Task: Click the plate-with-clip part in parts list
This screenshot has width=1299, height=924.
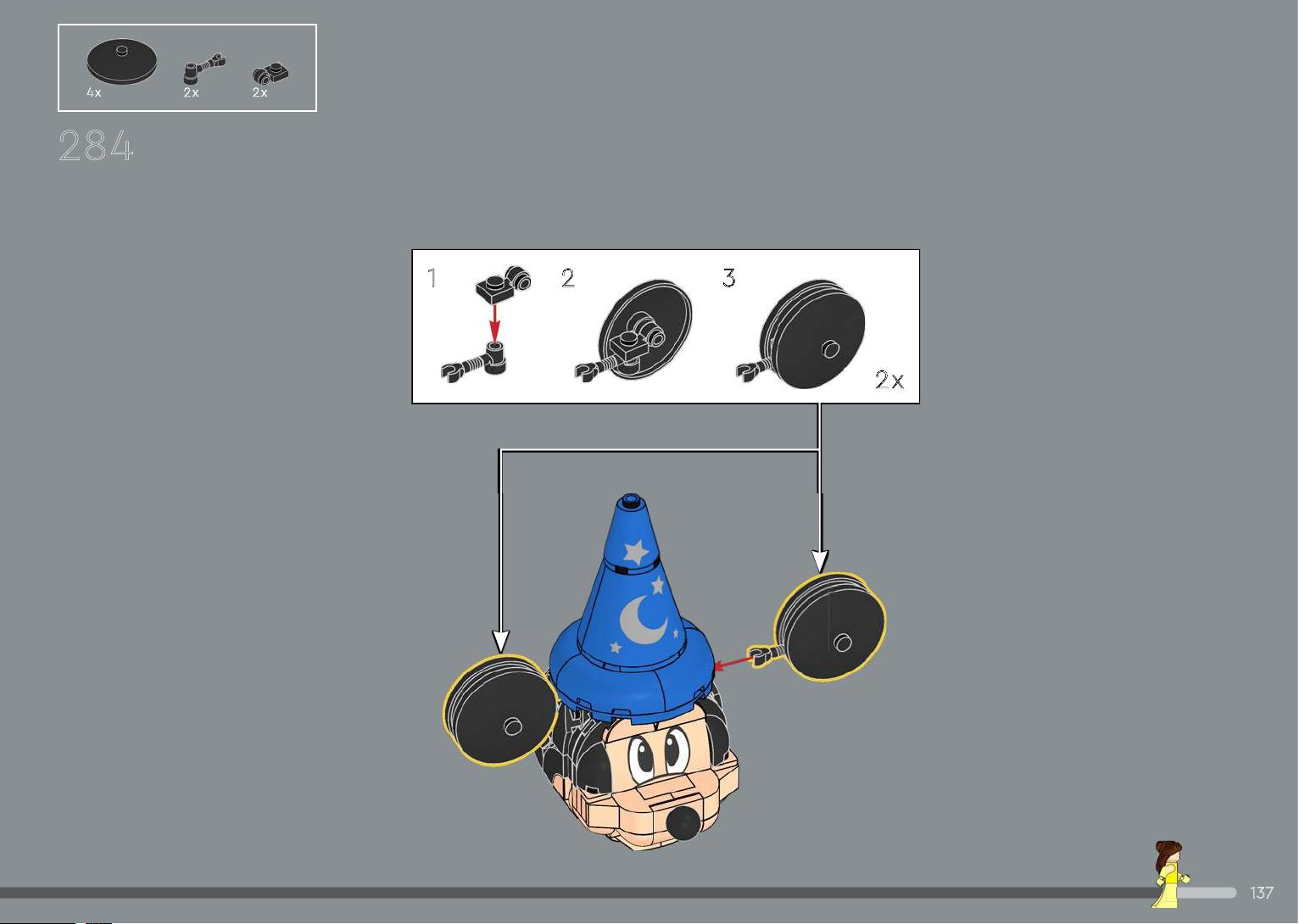Action: coord(271,74)
